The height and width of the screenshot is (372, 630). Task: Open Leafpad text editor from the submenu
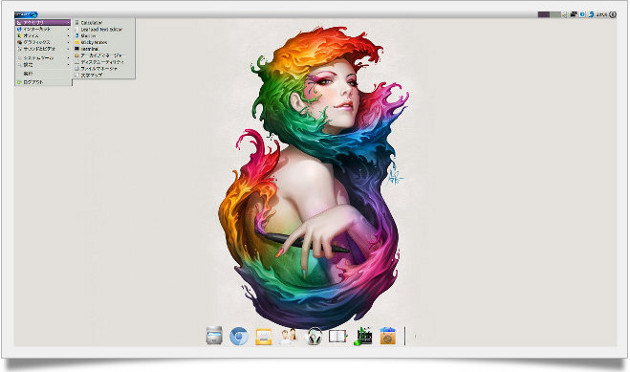click(104, 29)
